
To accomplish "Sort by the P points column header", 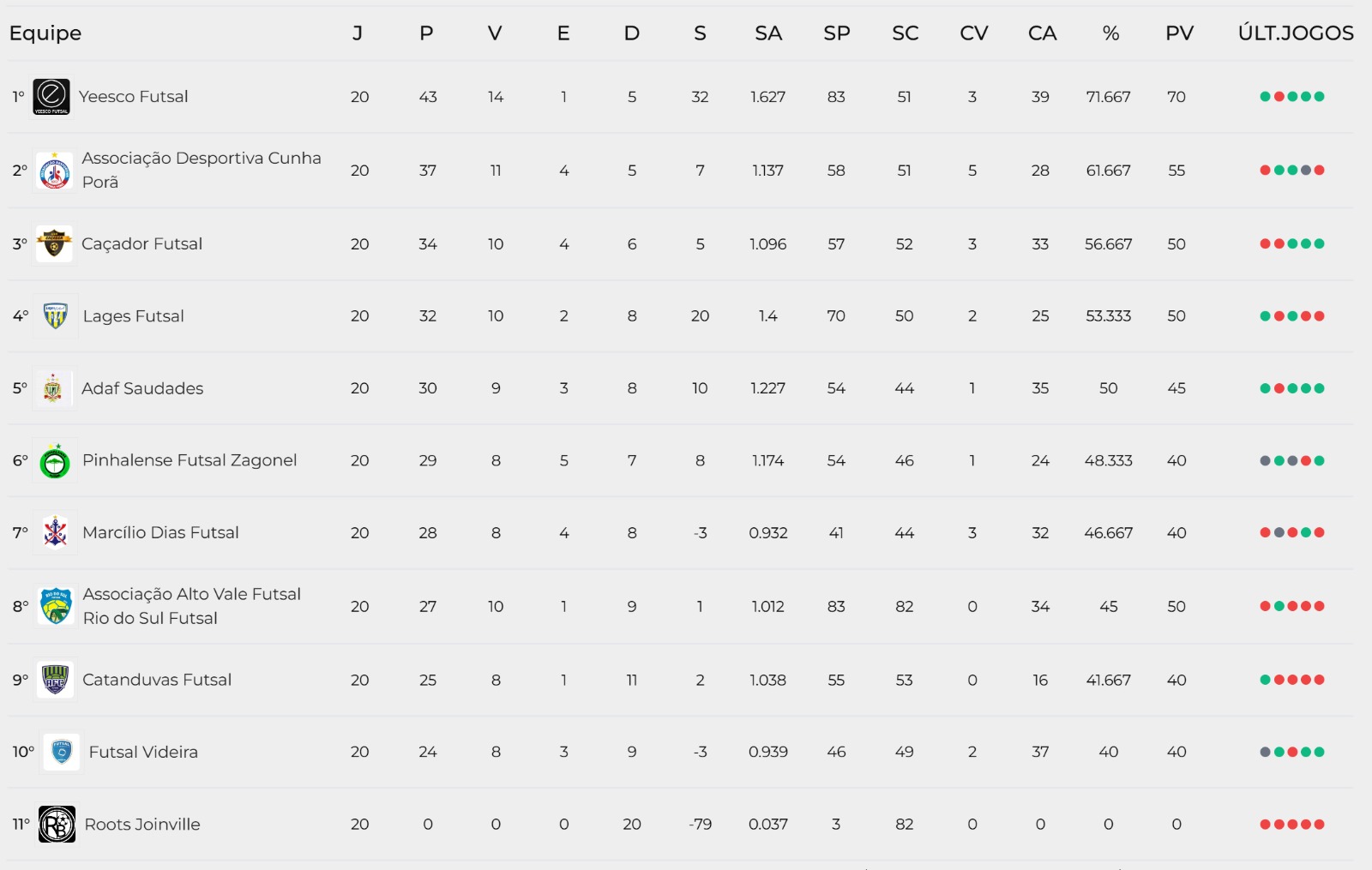I will pyautogui.click(x=426, y=33).
